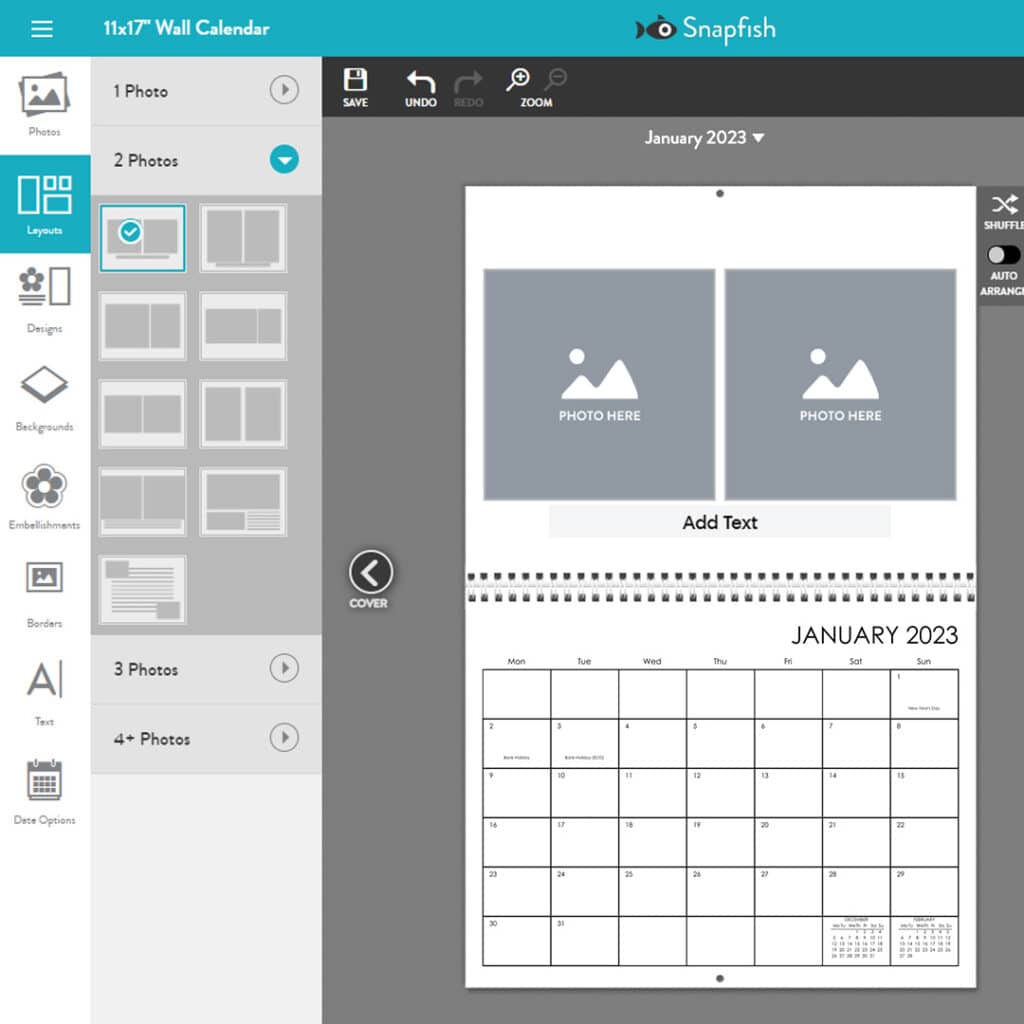Collapse the 2 Photos layouts section
Image resolution: width=1024 pixels, height=1024 pixels.
pos(284,160)
